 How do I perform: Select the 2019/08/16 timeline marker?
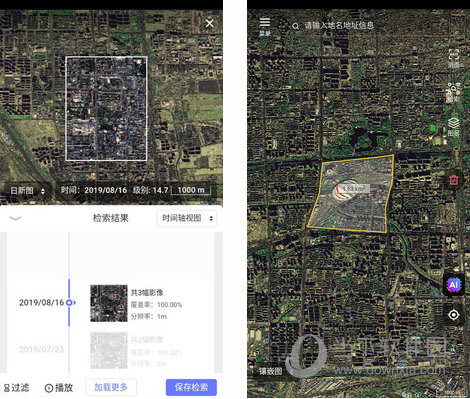coord(69,303)
